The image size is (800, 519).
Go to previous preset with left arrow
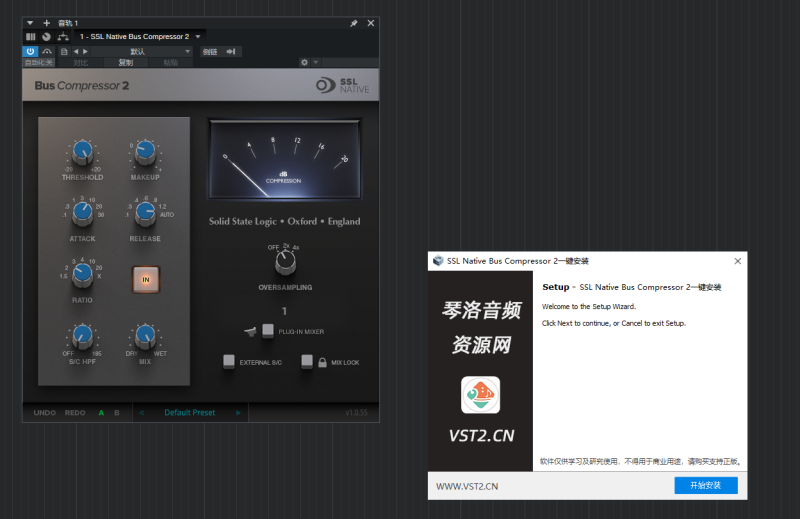tap(142, 412)
